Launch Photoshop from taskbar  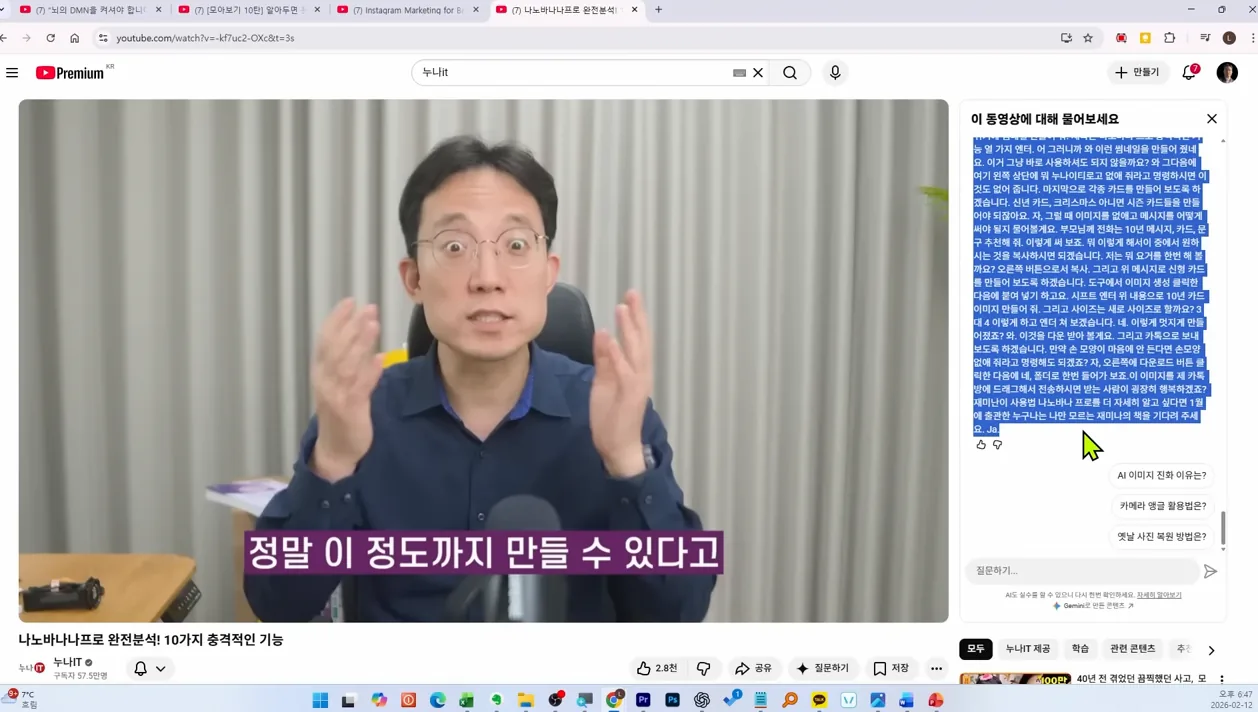point(672,700)
